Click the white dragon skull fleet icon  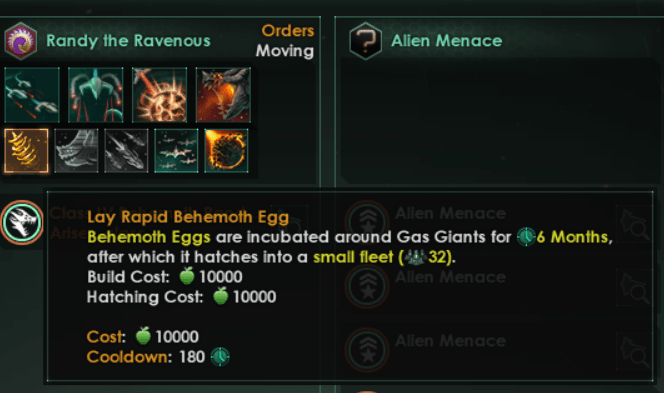22,222
